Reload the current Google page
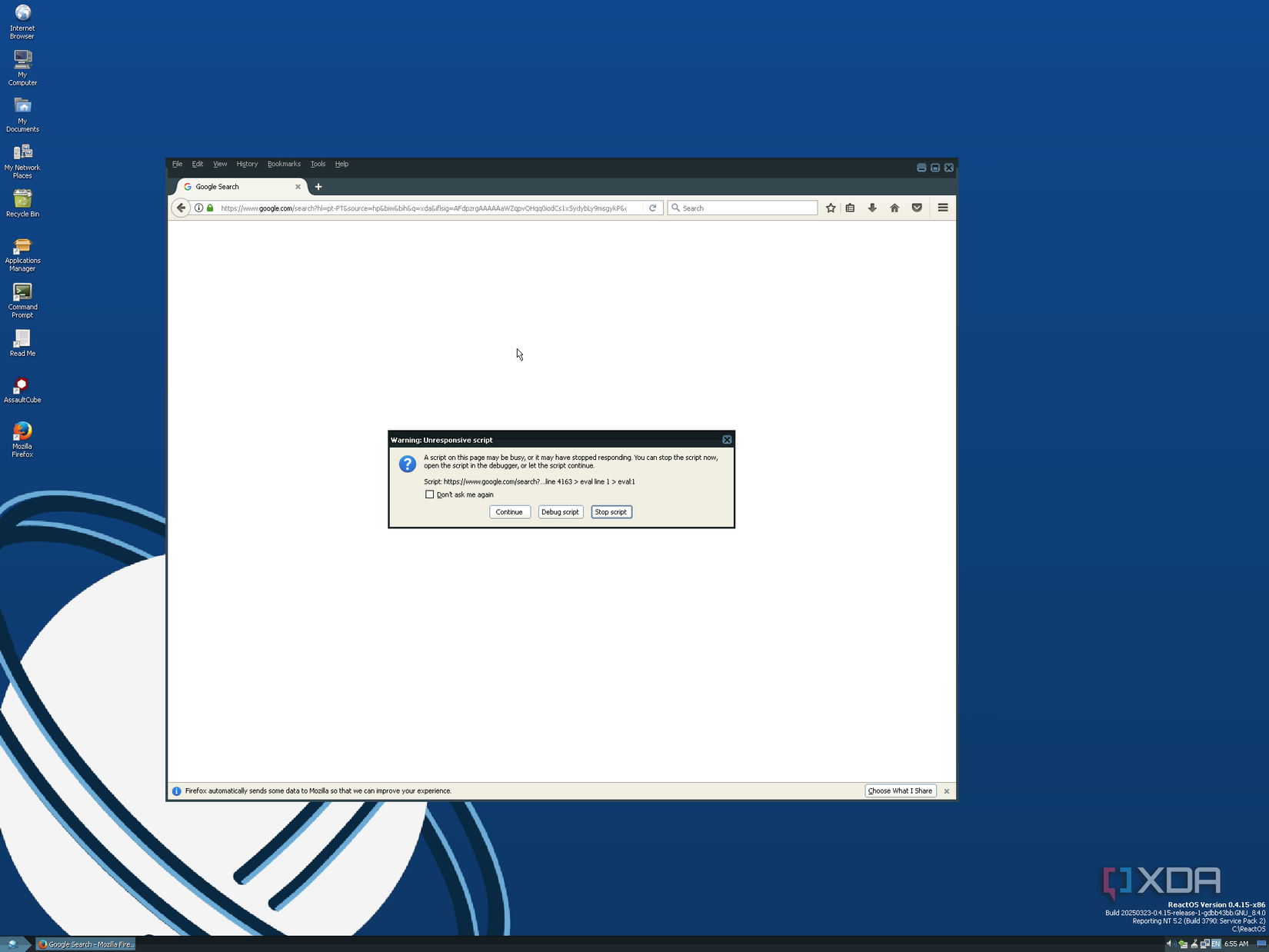The height and width of the screenshot is (952, 1269). 653,208
